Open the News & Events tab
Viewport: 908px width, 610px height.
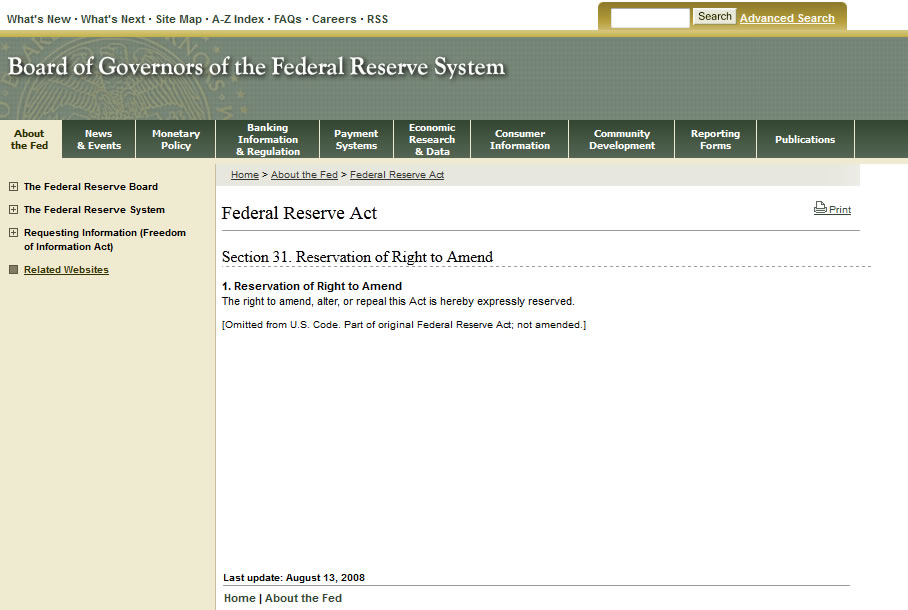pyautogui.click(x=99, y=139)
